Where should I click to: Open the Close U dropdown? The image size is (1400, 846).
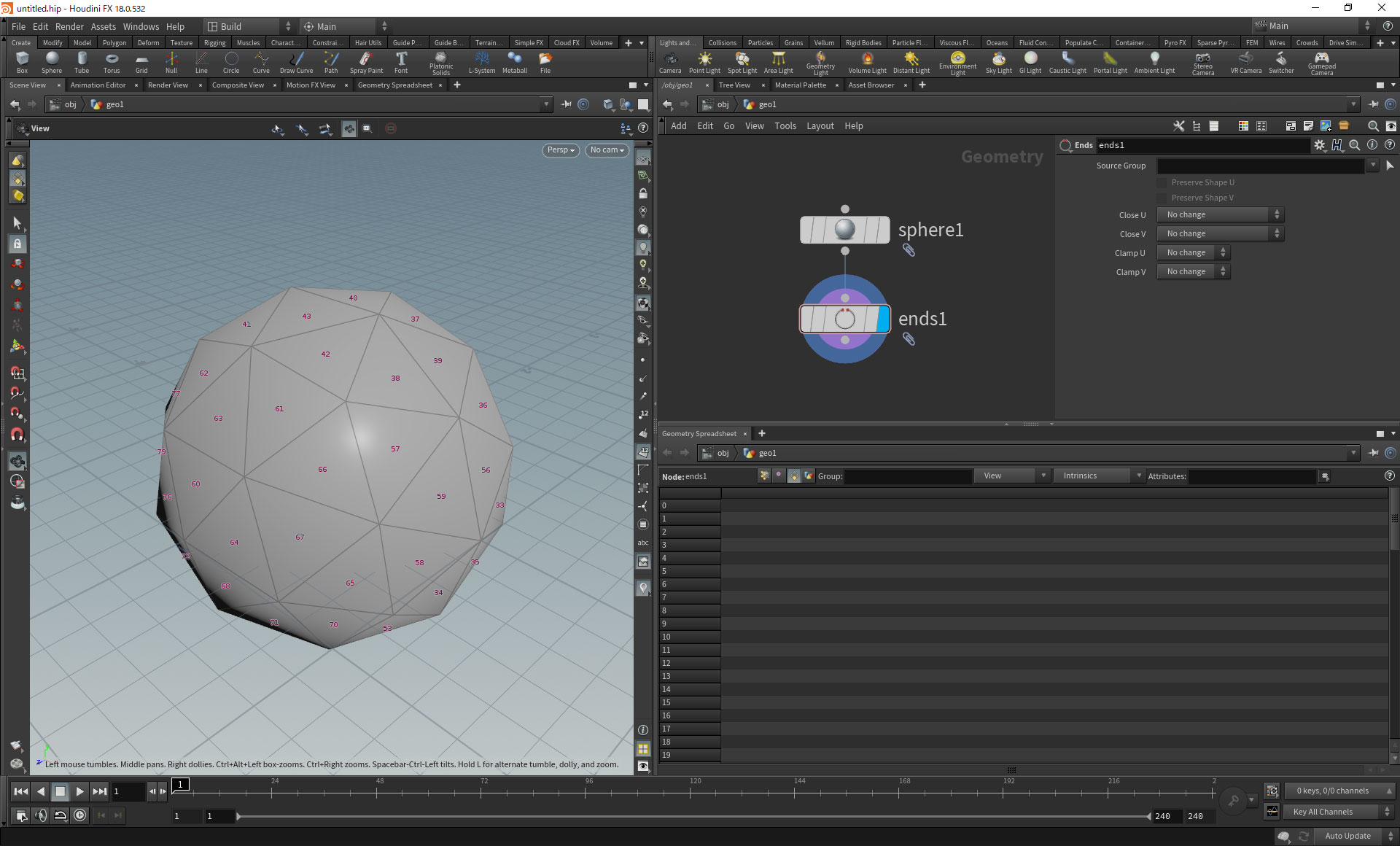pos(1220,214)
